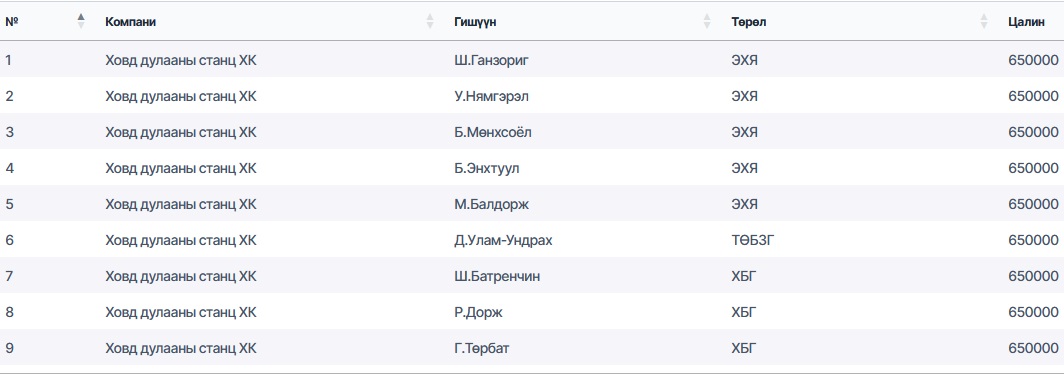Select company cell in row 6

[181, 240]
